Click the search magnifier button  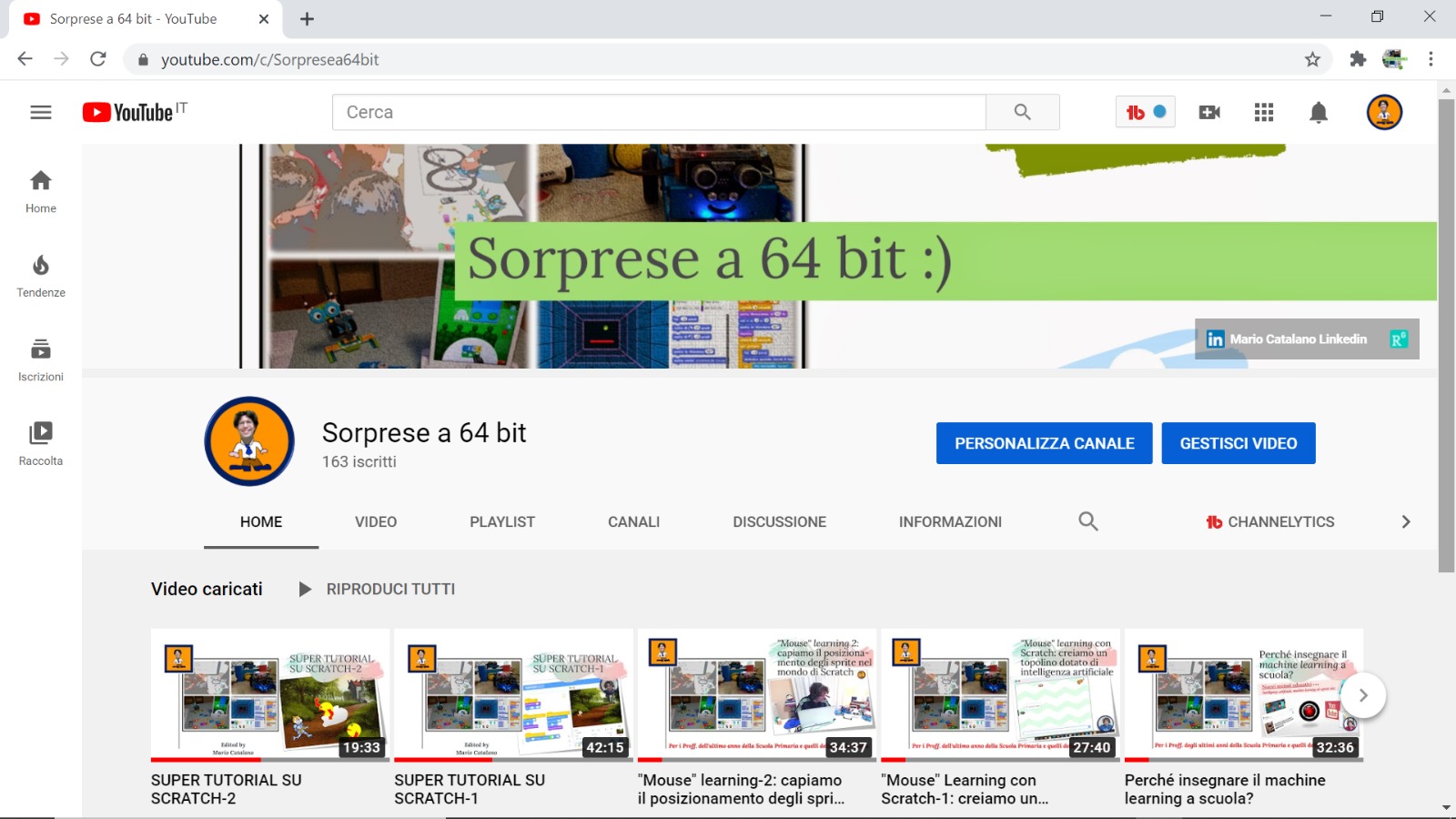point(1023,112)
